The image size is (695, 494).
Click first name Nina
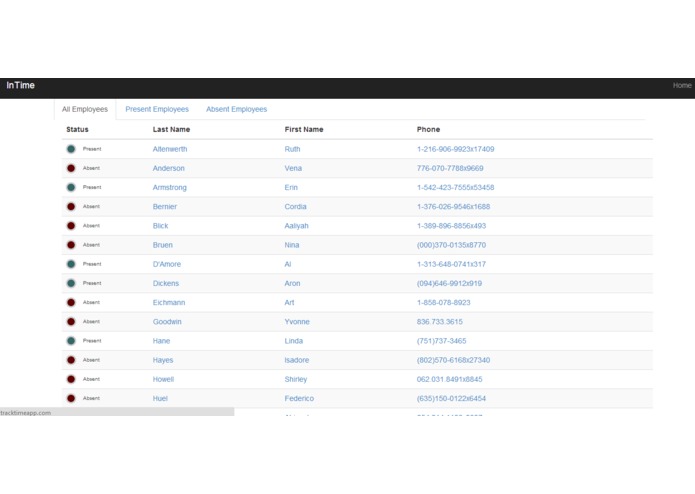pyautogui.click(x=292, y=245)
